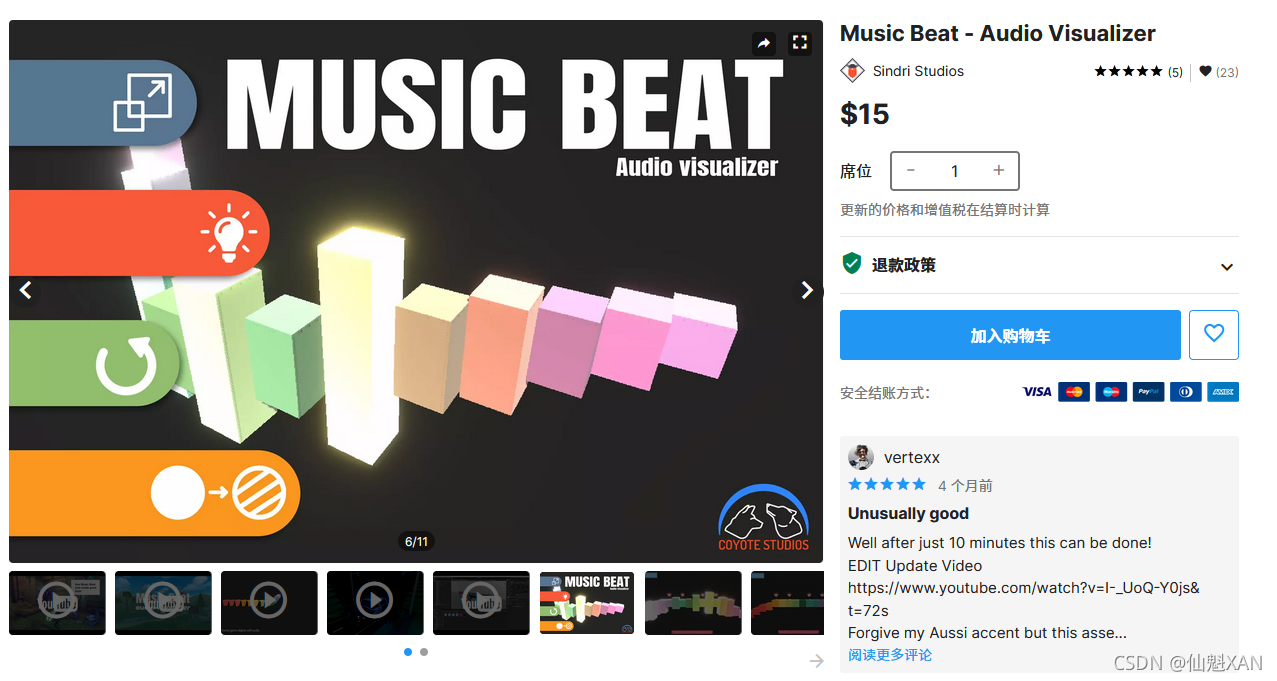Decrease seat quantity with minus button
The width and height of the screenshot is (1277, 681).
pyautogui.click(x=911, y=171)
